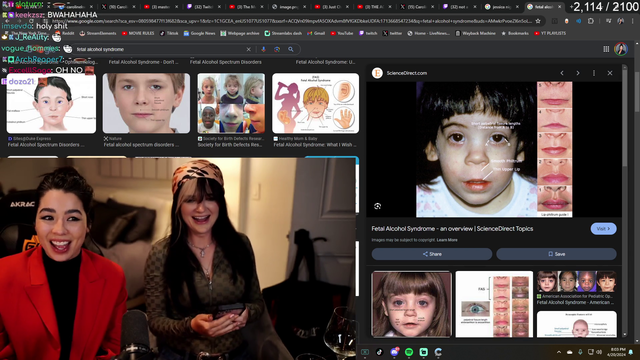Start voice search with the microphone icon
Viewport: 640px width, 360px height.
[263, 49]
